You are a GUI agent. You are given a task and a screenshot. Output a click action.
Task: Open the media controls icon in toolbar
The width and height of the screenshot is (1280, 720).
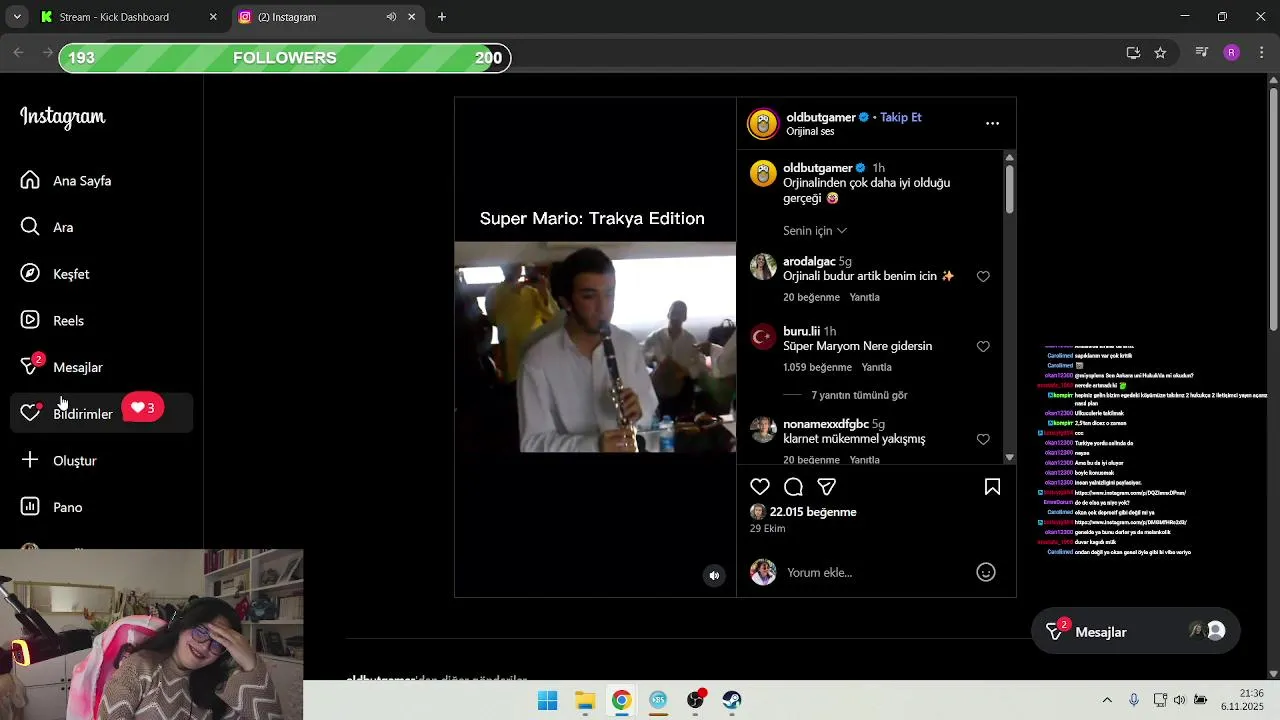(1202, 53)
